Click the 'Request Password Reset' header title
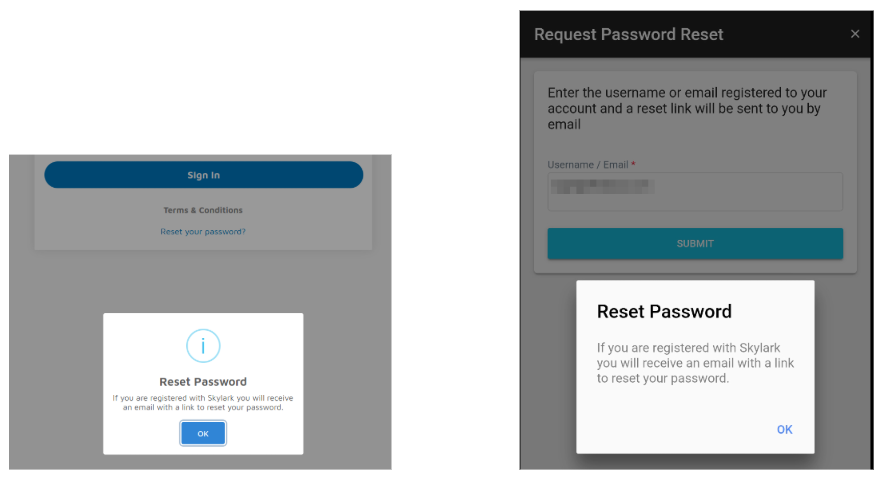885x483 pixels. (x=629, y=34)
